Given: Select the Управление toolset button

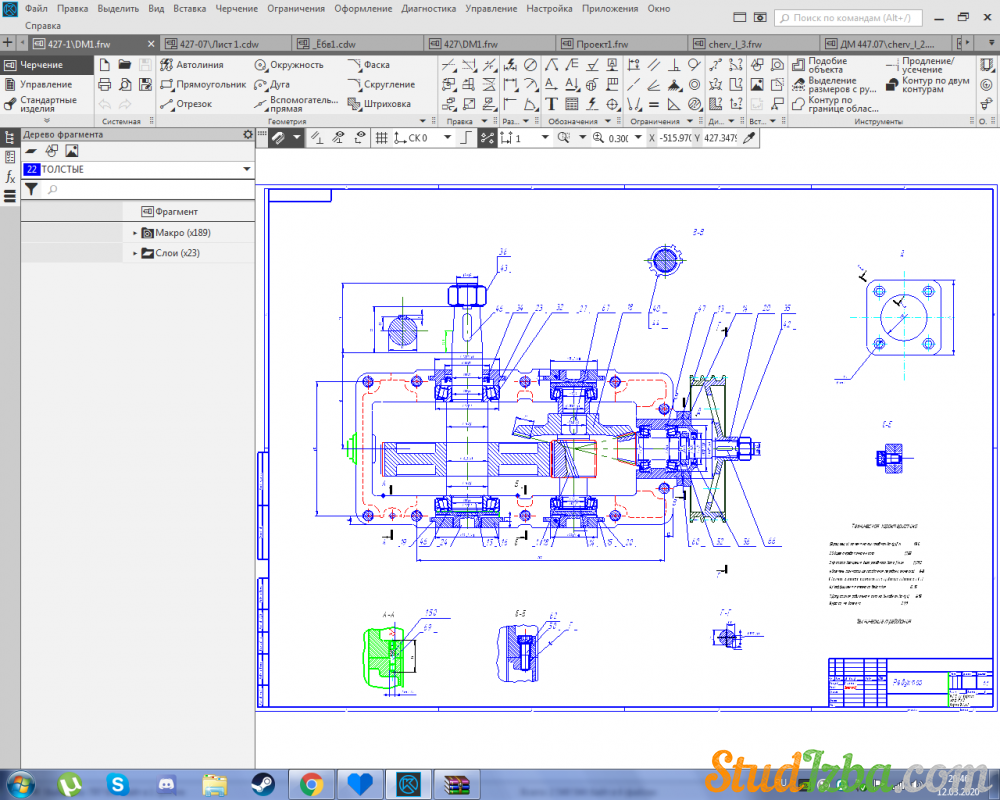Looking at the screenshot, I should [45, 85].
